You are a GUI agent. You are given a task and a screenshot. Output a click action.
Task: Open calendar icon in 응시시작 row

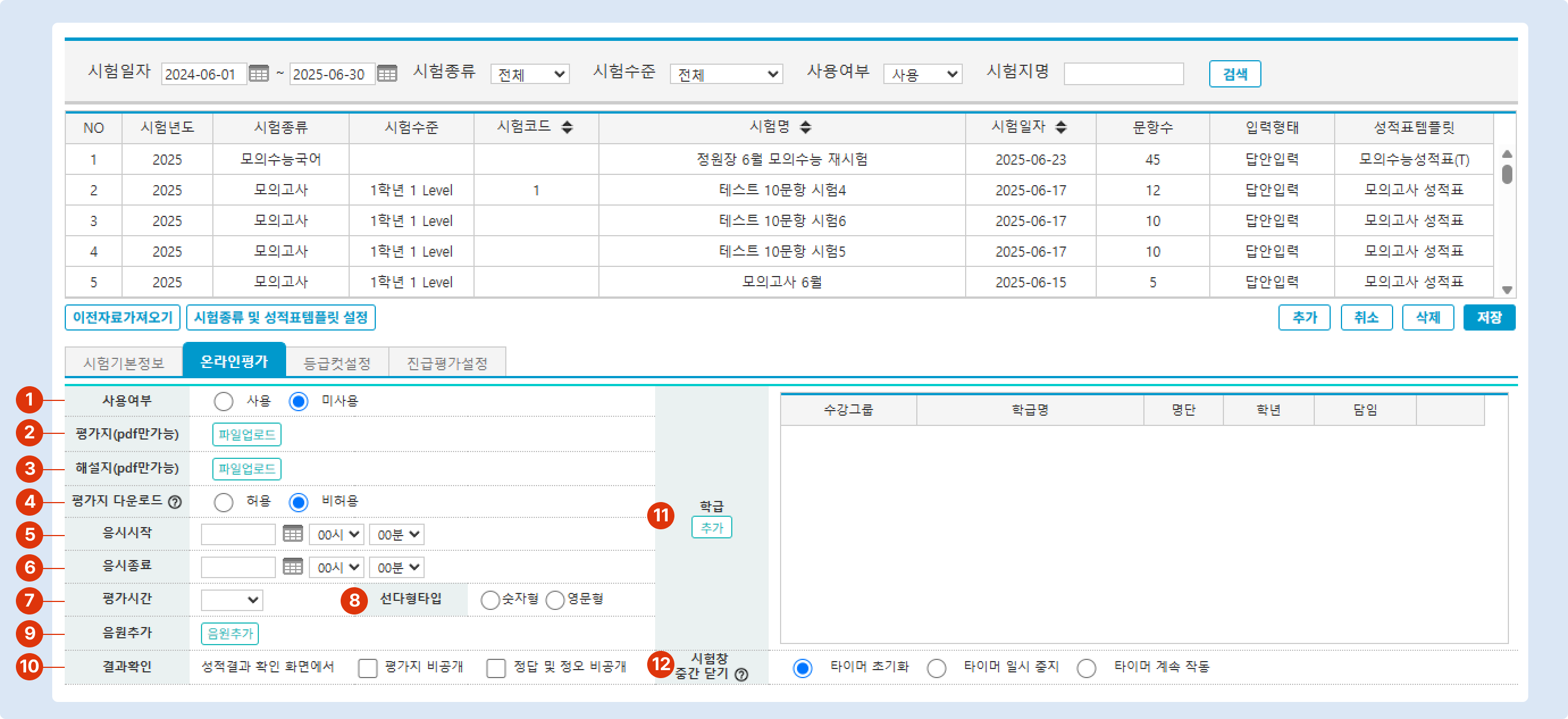(293, 534)
